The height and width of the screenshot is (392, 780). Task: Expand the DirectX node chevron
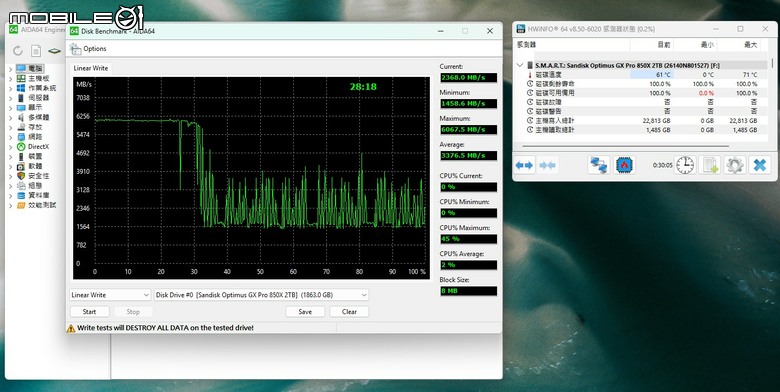point(10,147)
